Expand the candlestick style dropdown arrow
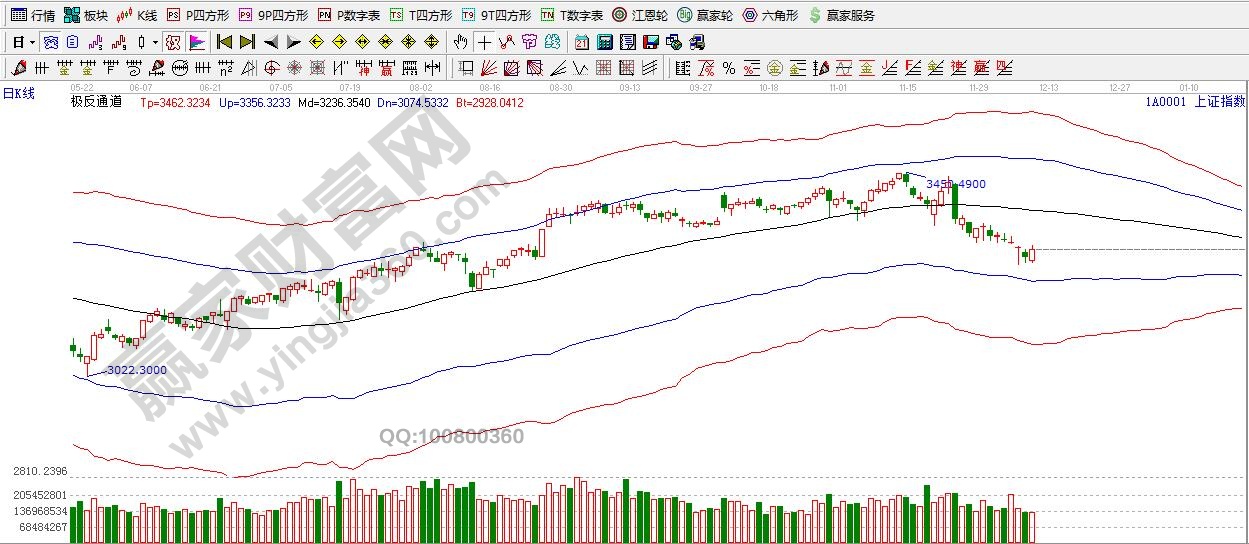This screenshot has width=1249, height=544. click(x=154, y=42)
